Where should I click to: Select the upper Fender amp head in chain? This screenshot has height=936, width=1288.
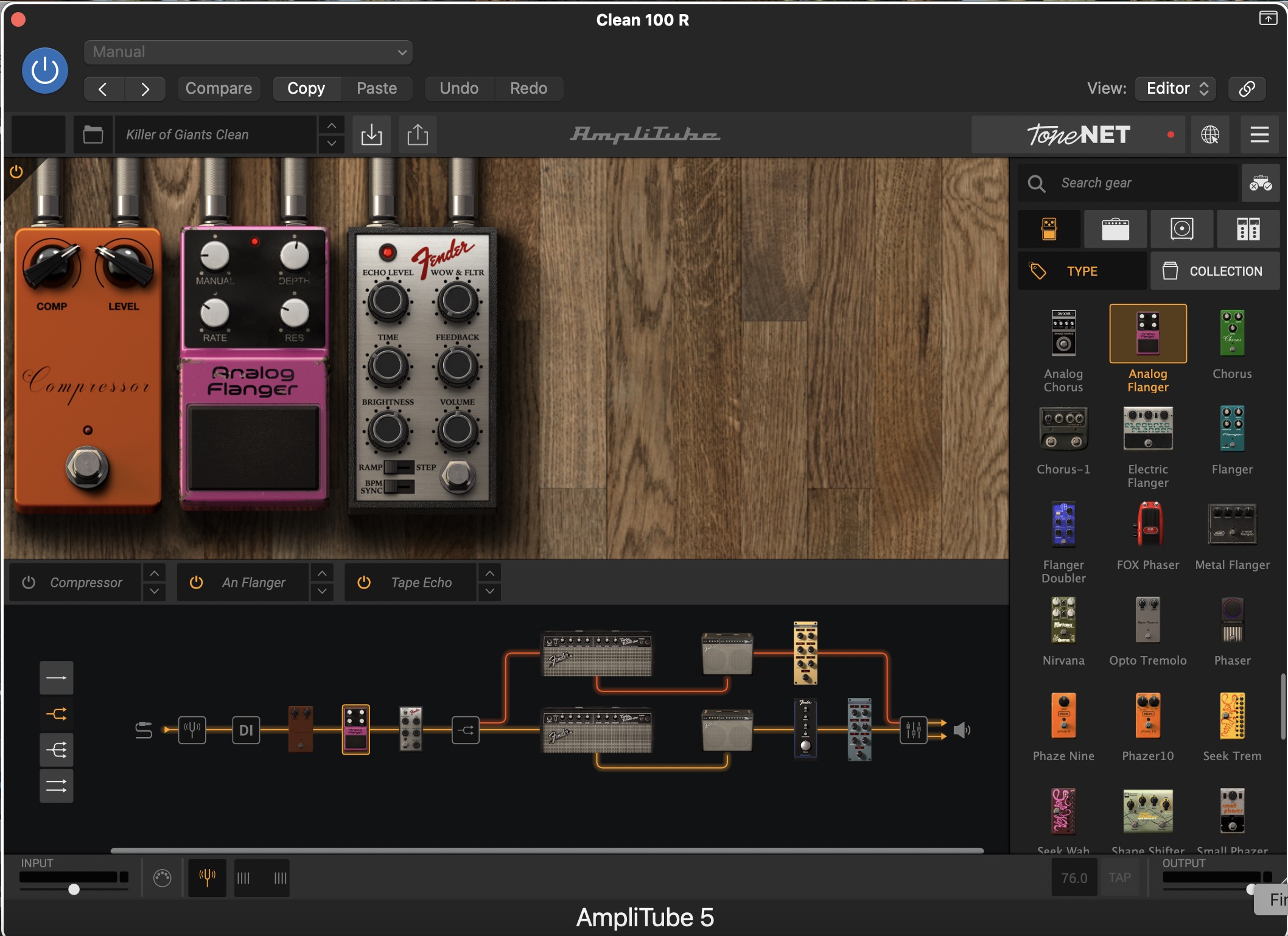[x=597, y=654]
